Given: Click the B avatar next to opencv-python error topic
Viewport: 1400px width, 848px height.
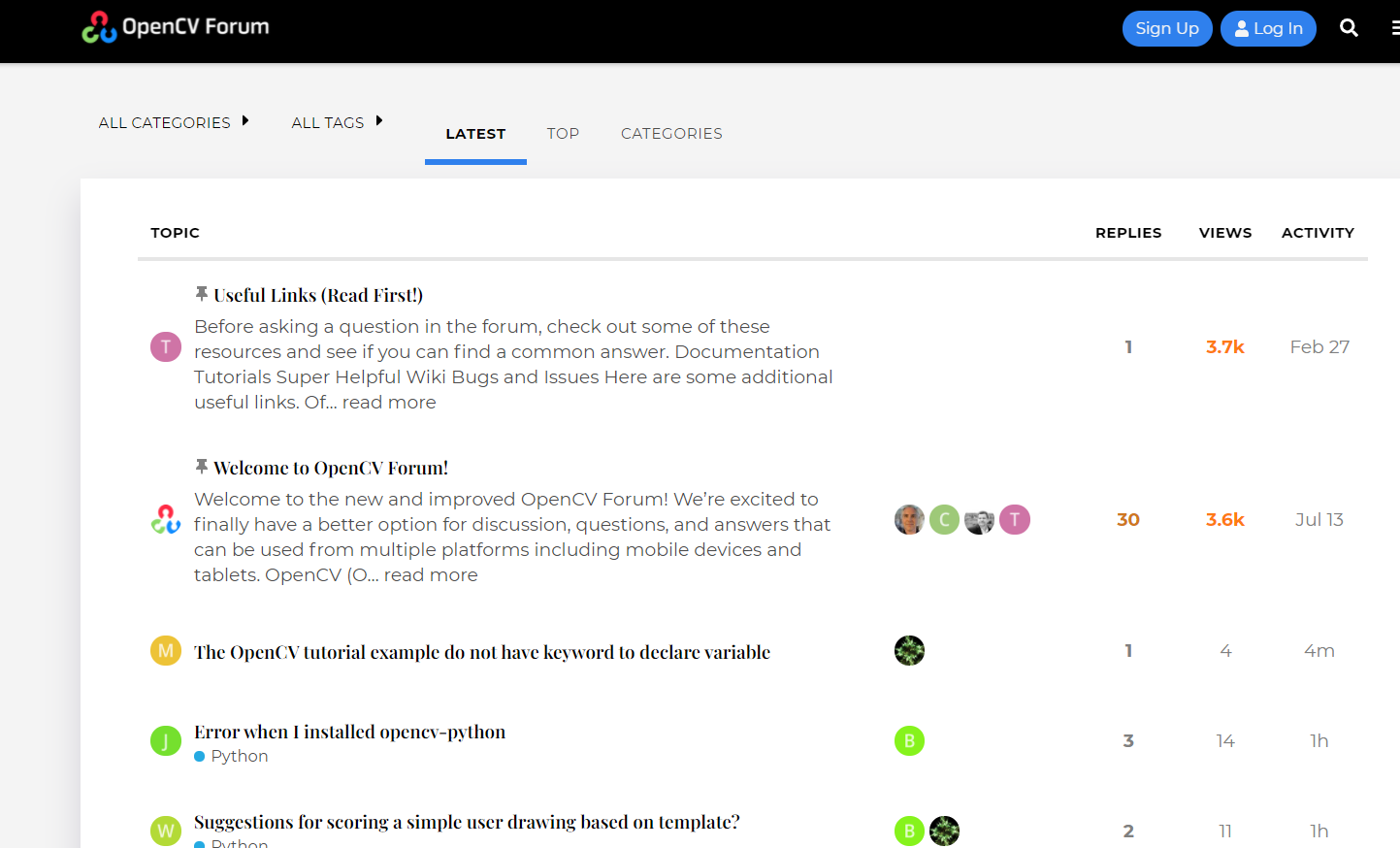Looking at the screenshot, I should pyautogui.click(x=909, y=740).
